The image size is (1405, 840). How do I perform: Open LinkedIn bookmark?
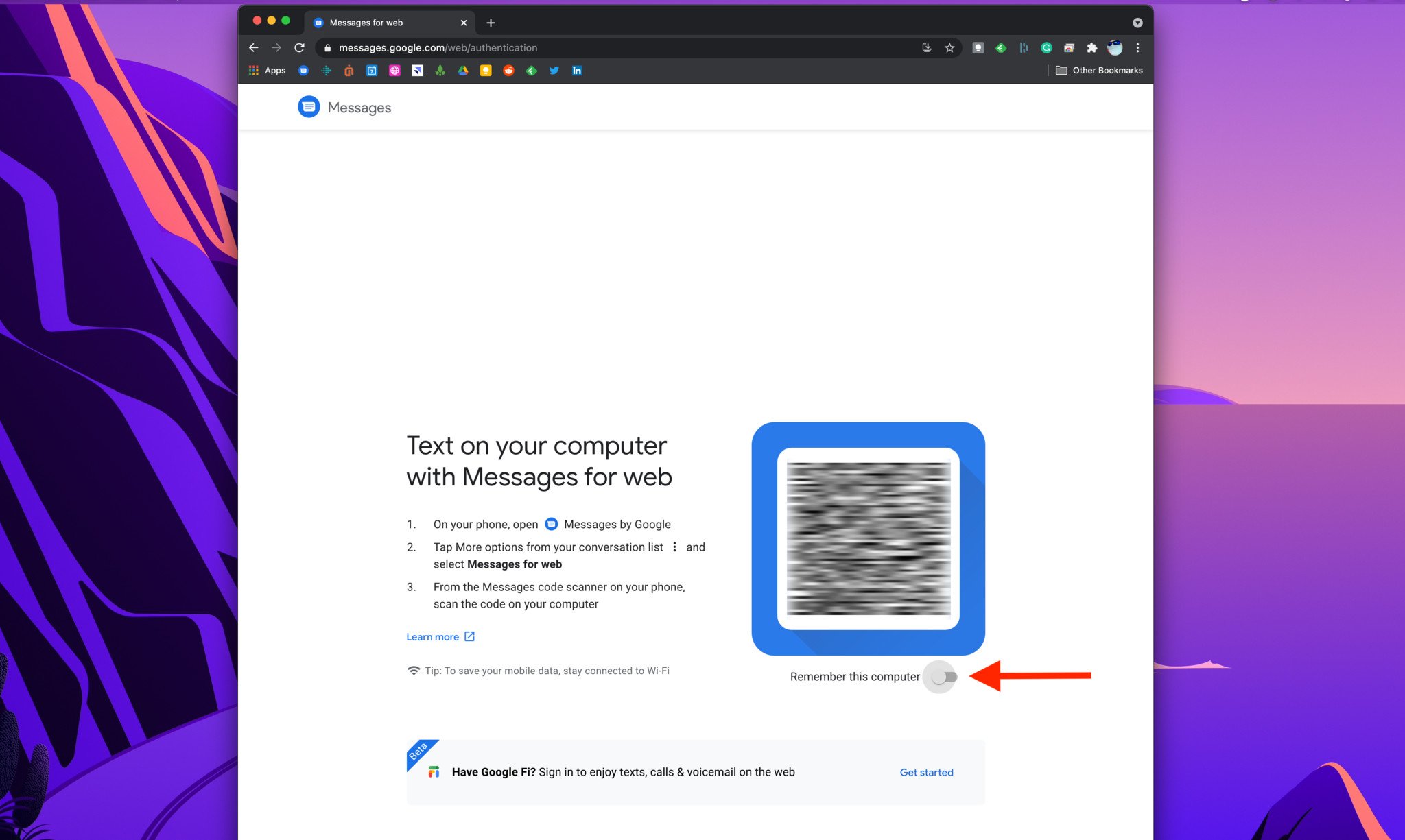coord(577,71)
